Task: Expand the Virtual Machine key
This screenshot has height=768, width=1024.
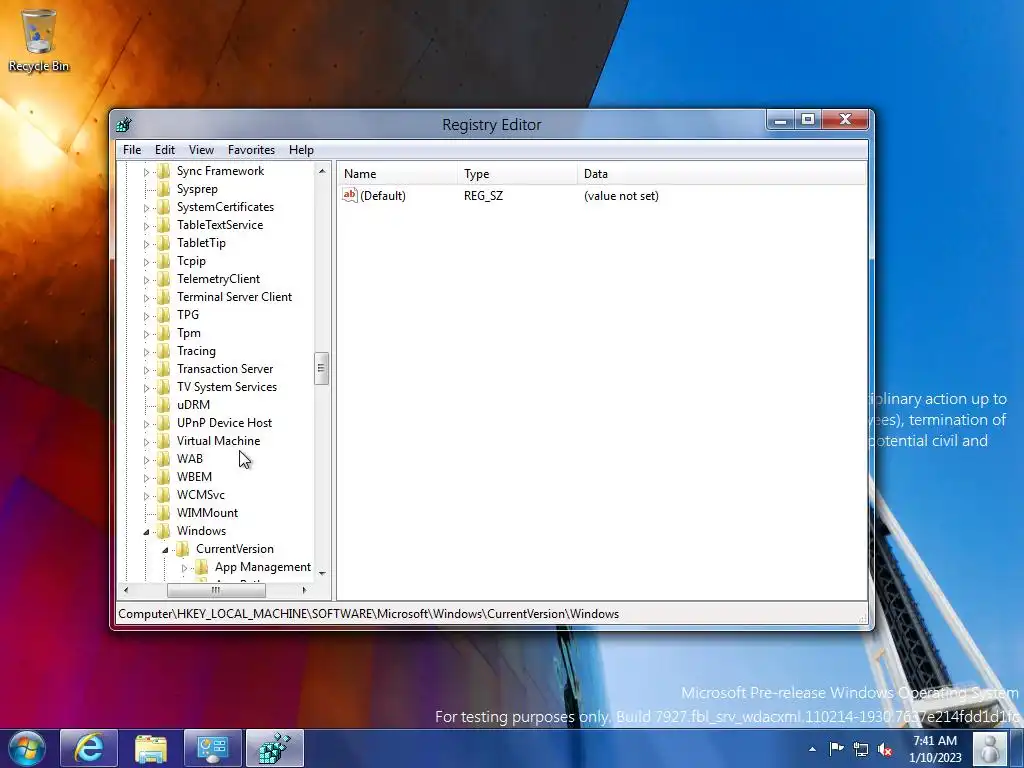Action: point(146,442)
